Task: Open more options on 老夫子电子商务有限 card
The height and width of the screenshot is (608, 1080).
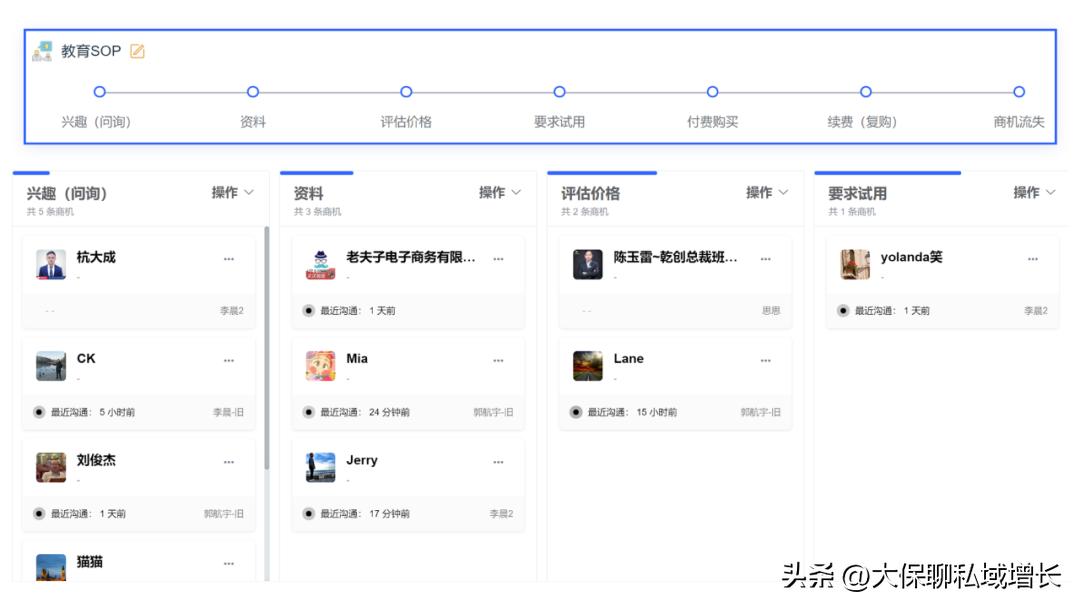Action: coord(496,259)
